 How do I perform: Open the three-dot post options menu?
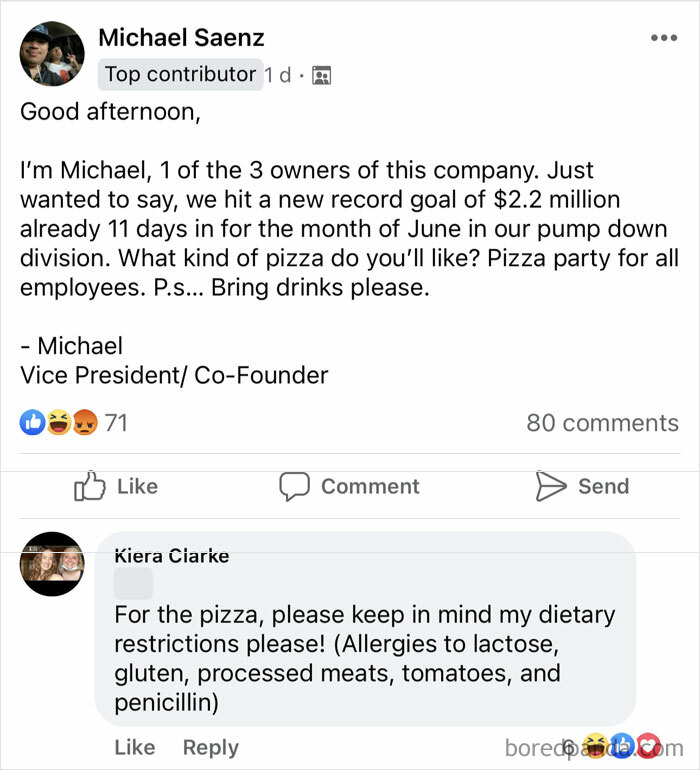point(663,38)
